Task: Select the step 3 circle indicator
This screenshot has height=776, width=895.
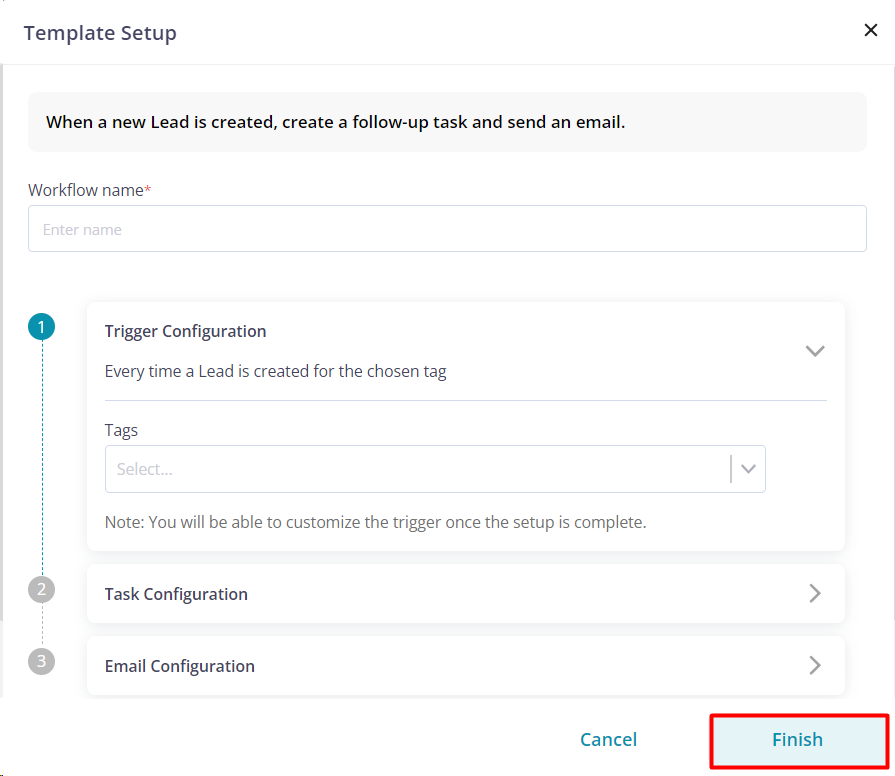Action: click(42, 661)
